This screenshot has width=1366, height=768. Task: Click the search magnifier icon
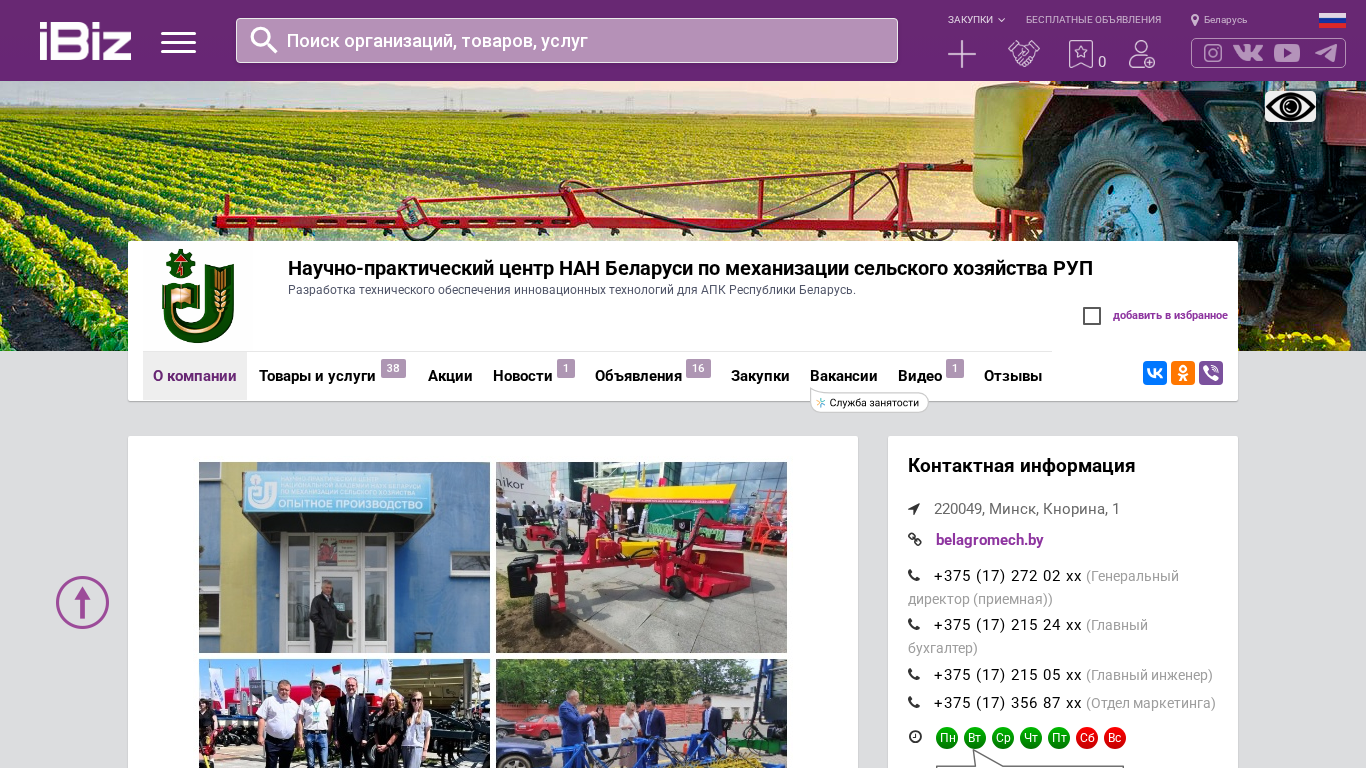pyautogui.click(x=263, y=40)
